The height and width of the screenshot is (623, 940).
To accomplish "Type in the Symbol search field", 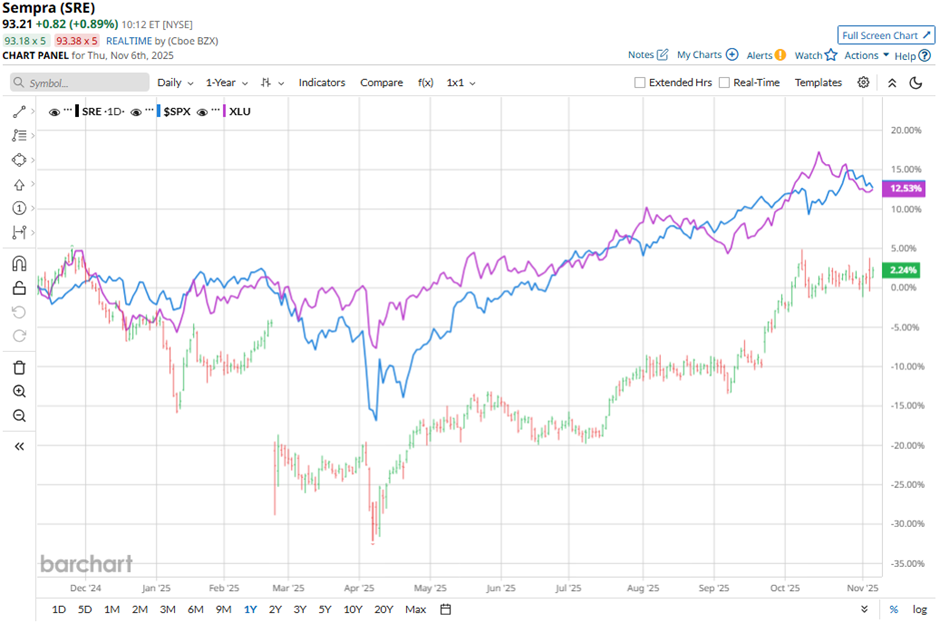I will tap(80, 83).
